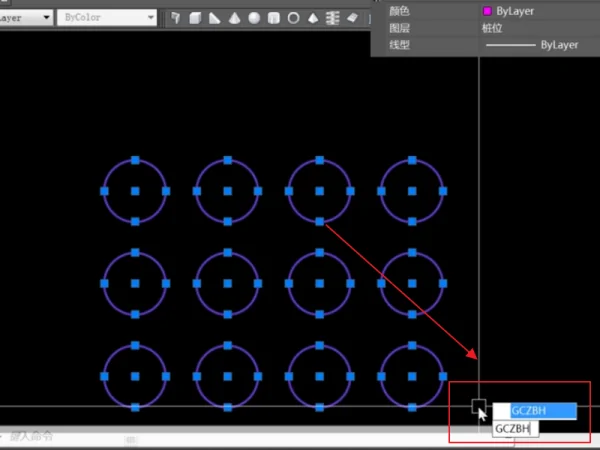600x450 pixels.
Task: Click the GCZBH dynamic input field
Action: point(515,429)
